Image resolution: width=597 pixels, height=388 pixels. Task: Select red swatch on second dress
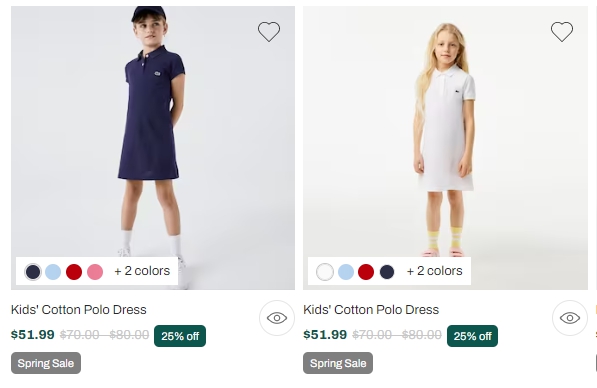point(366,272)
